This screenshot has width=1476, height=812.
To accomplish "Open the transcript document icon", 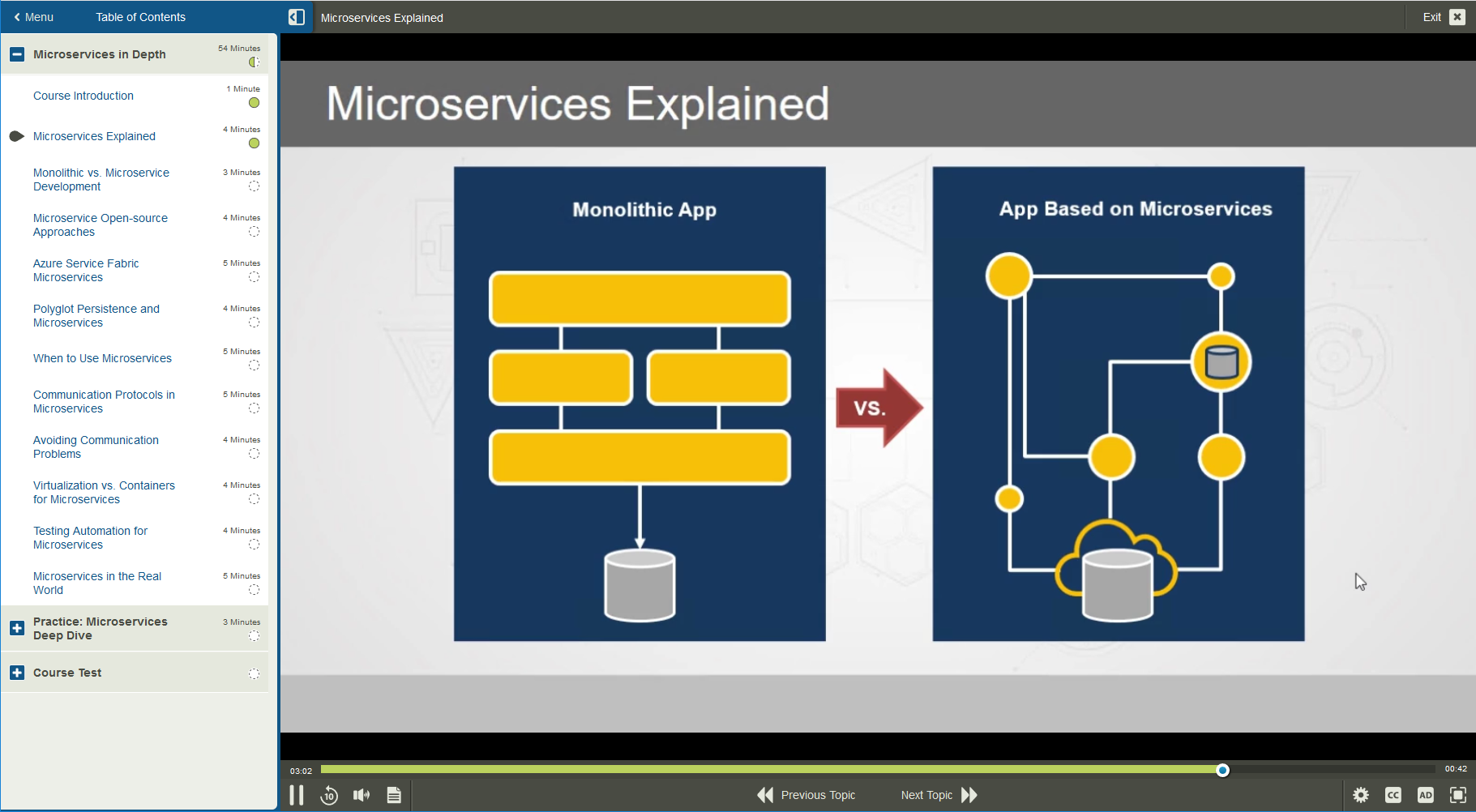I will 394,795.
